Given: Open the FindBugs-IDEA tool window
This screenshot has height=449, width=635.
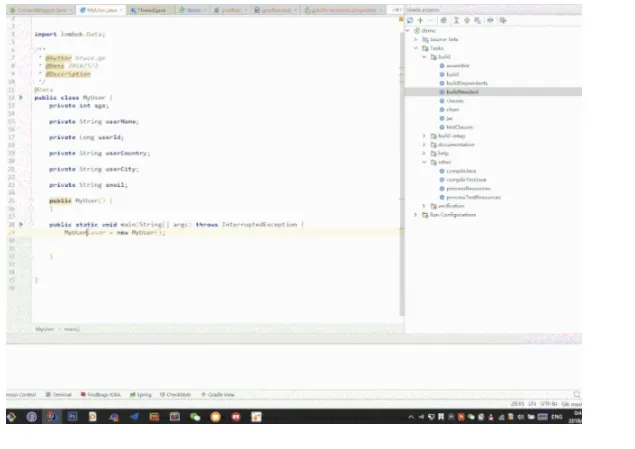Looking at the screenshot, I should pyautogui.click(x=100, y=394).
